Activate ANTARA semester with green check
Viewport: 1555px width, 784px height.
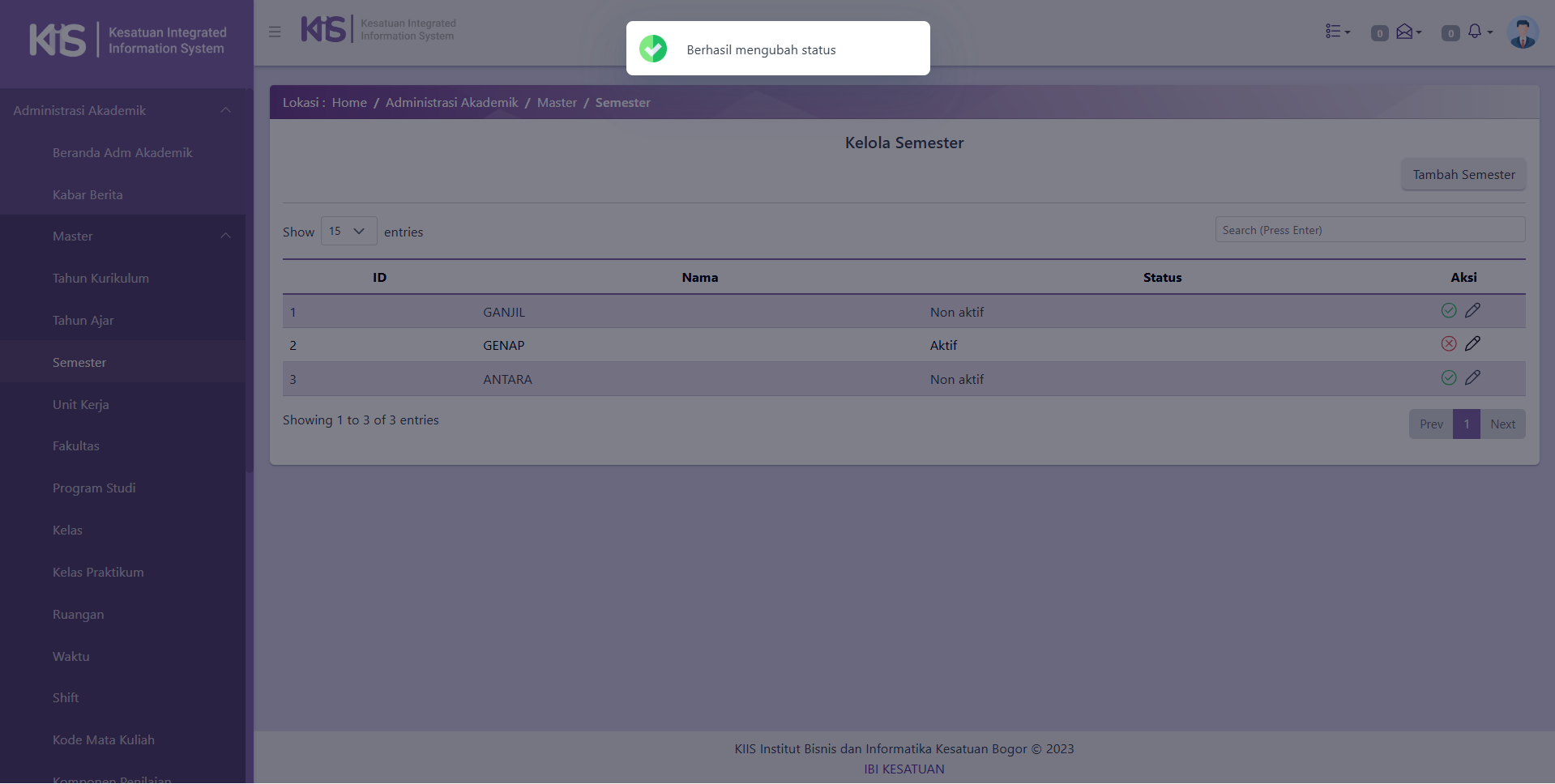coord(1449,377)
